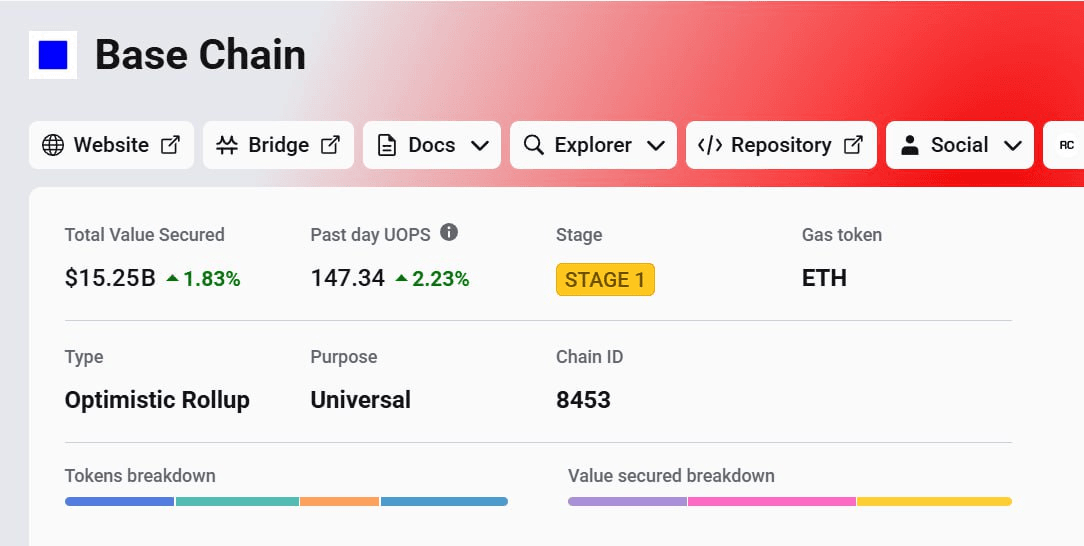The image size is (1084, 546).
Task: Click the Chain ID value 8453
Action: click(583, 400)
